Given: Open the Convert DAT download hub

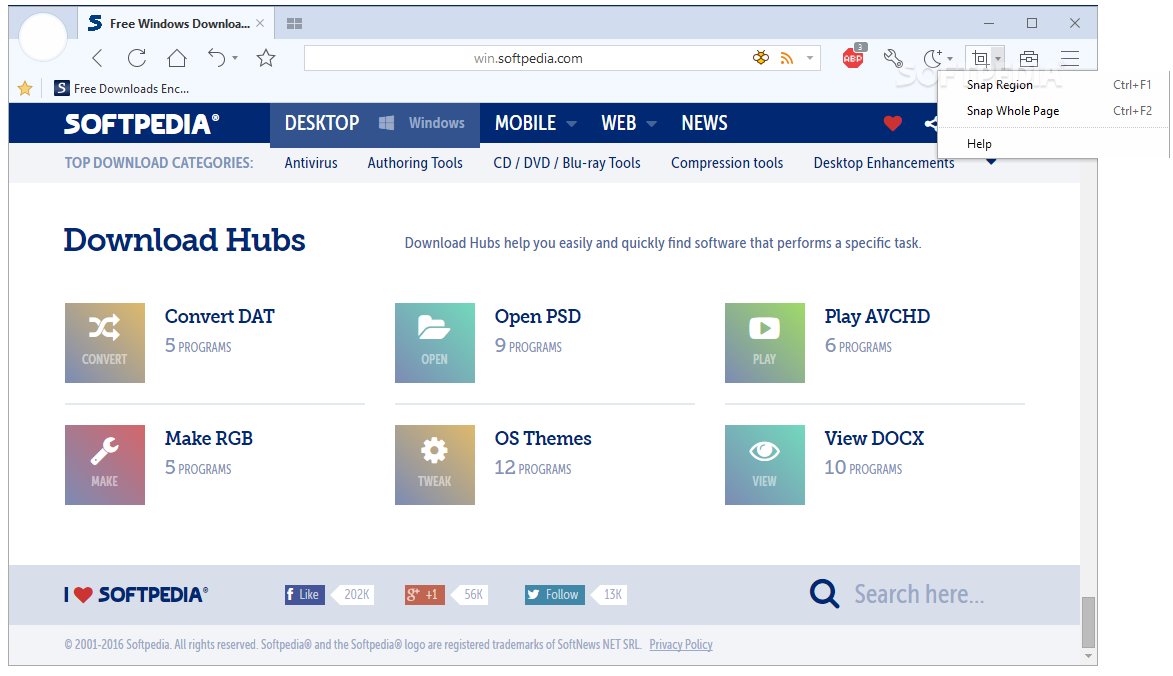Looking at the screenshot, I should [219, 317].
